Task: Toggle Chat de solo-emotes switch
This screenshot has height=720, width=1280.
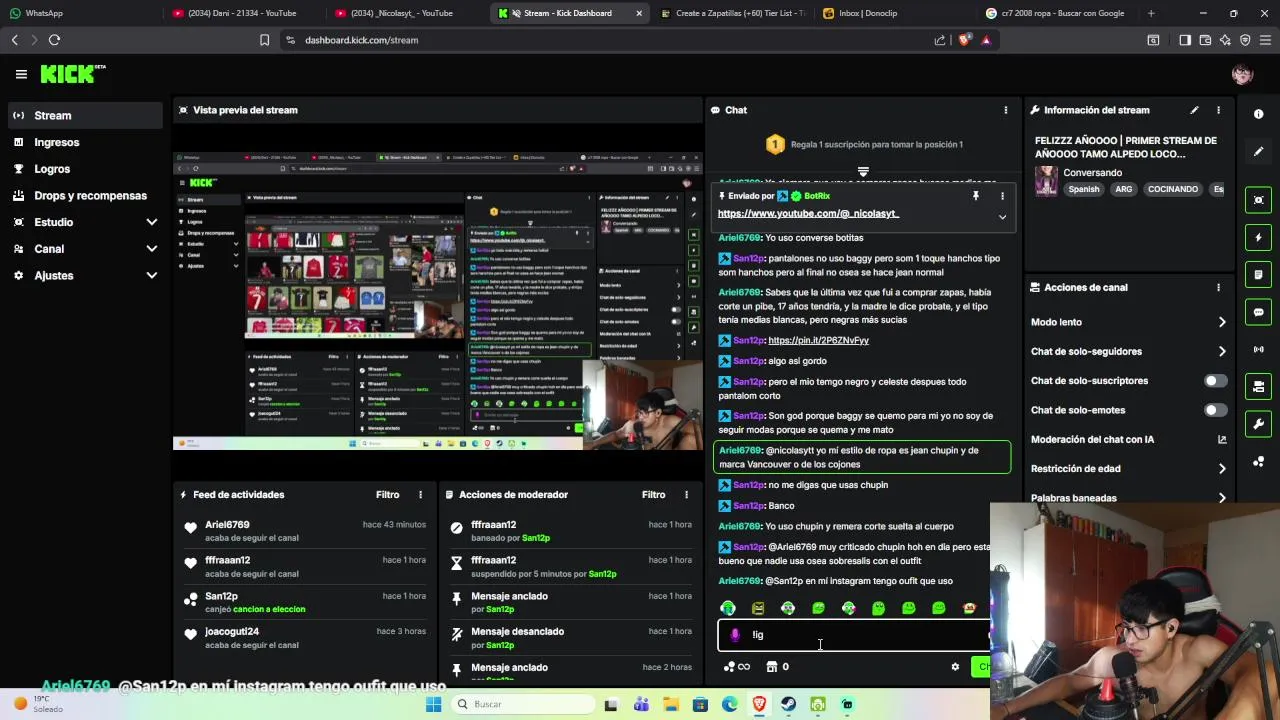Action: coord(1215,410)
